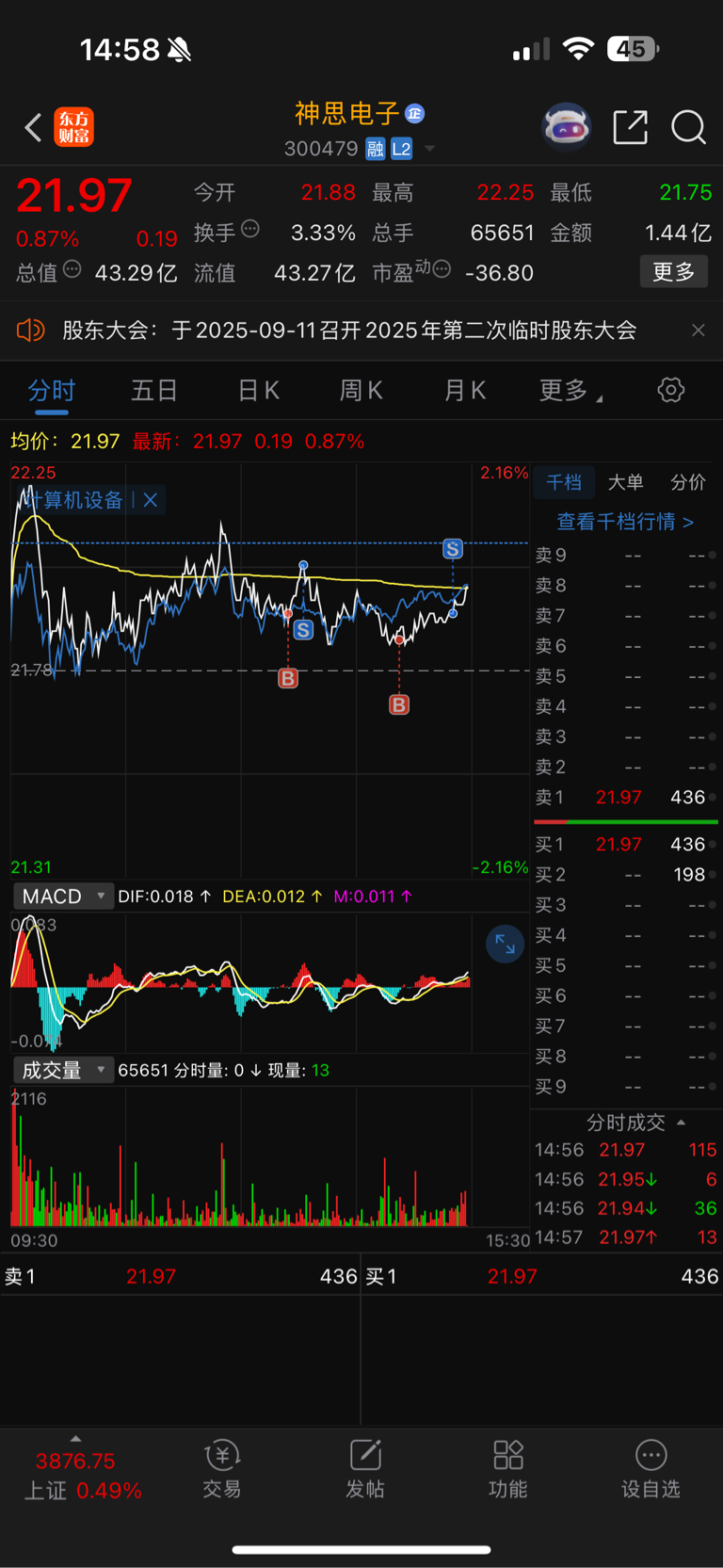Tap the 融 margin tag
Viewport: 723px width, 1568px height.
pos(375,149)
